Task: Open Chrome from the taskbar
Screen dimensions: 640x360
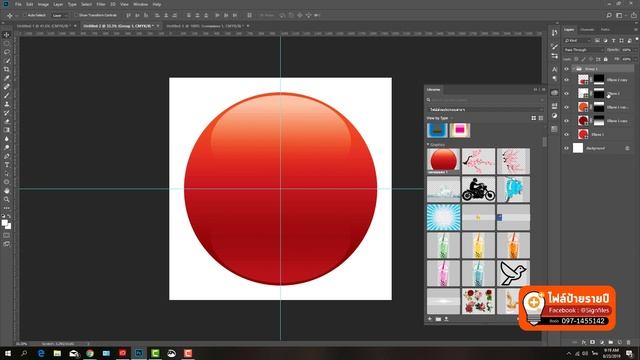Action: click(x=90, y=353)
